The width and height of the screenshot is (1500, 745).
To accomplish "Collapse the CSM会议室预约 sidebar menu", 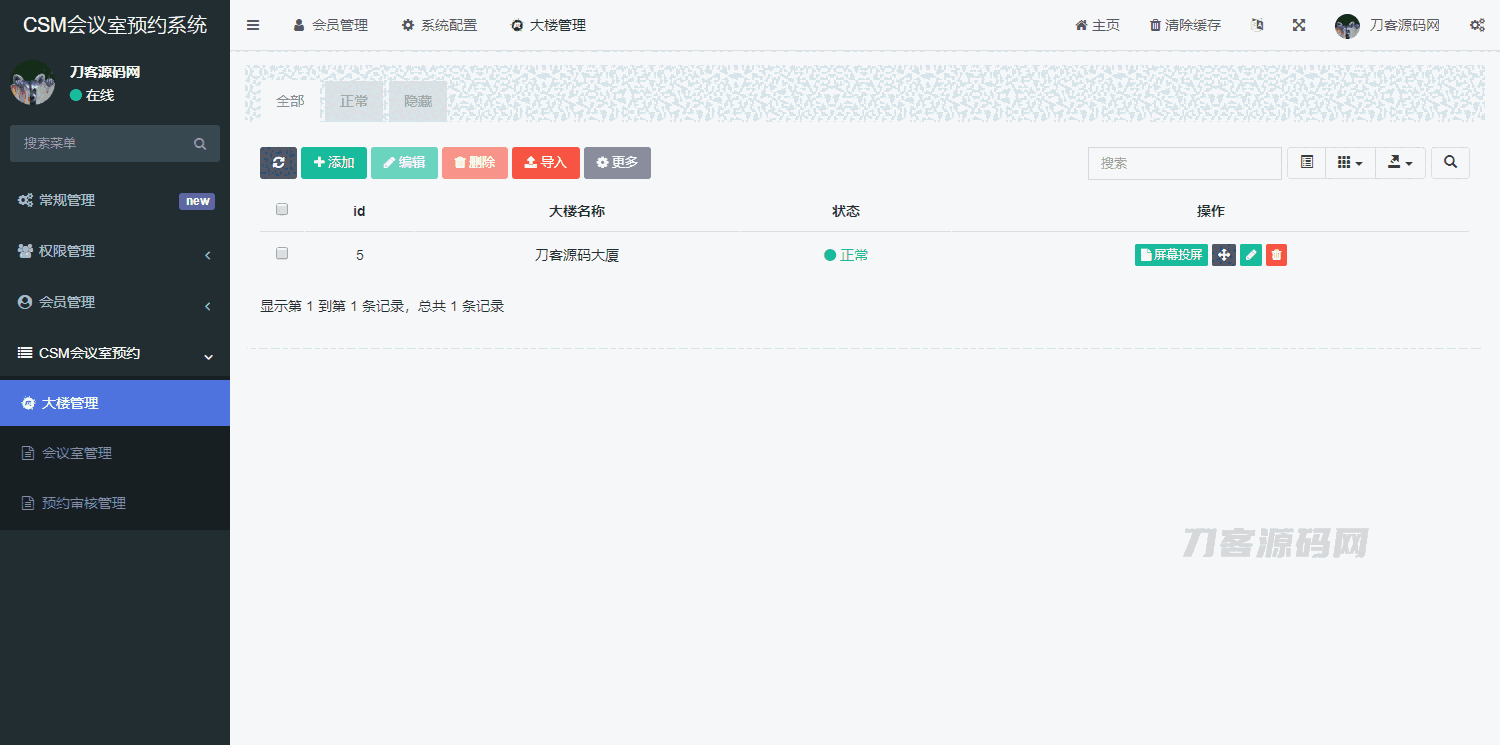I will 115,353.
